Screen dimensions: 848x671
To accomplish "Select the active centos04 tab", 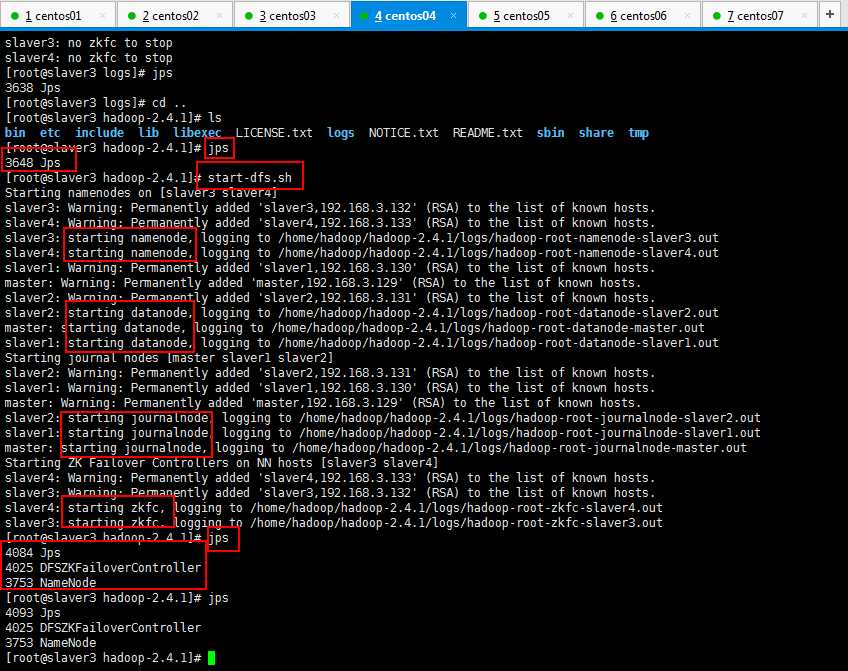I will [x=409, y=16].
